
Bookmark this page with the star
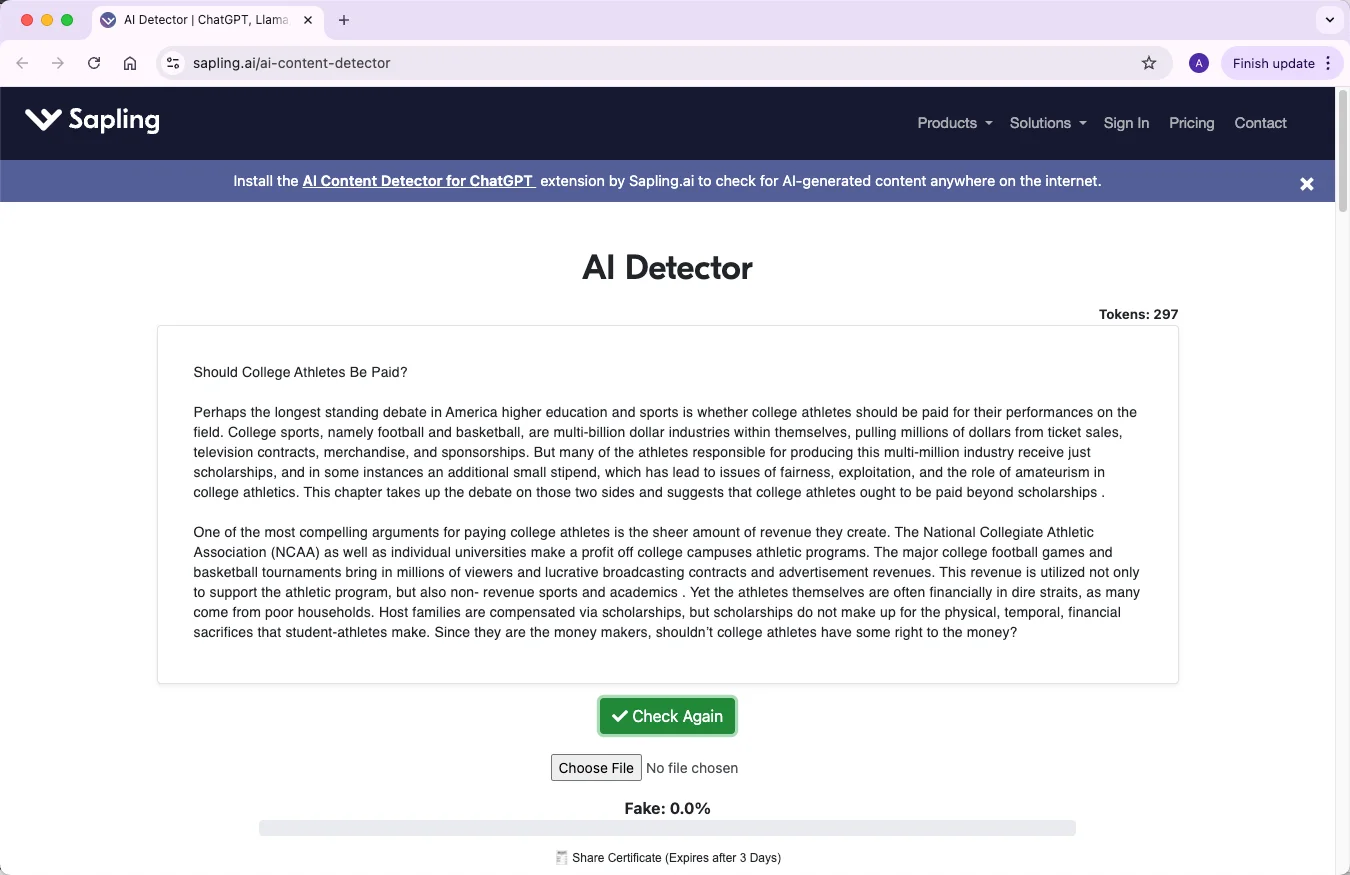tap(1149, 63)
